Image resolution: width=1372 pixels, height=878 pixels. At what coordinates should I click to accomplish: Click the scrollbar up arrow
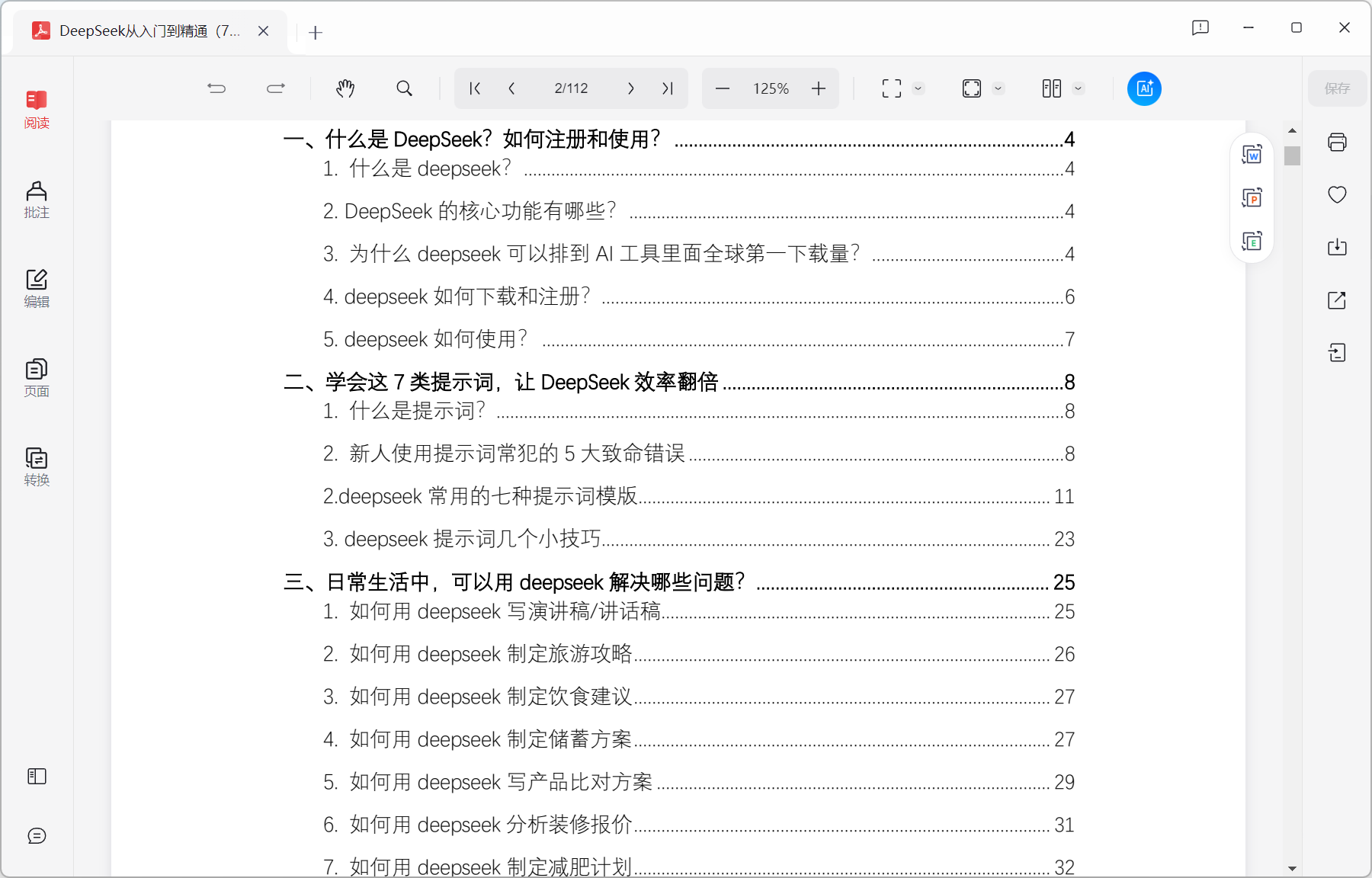click(1292, 130)
